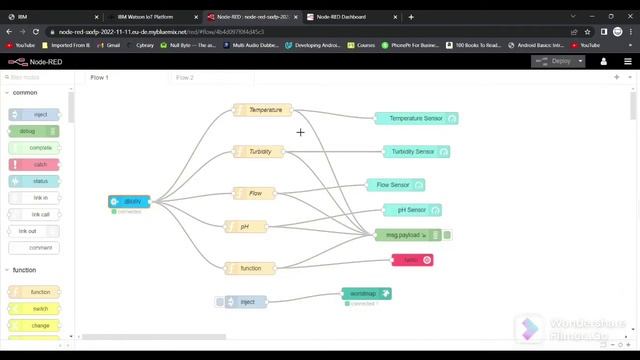Select the link call palette node
This screenshot has height=360, width=640.
pos(34,214)
